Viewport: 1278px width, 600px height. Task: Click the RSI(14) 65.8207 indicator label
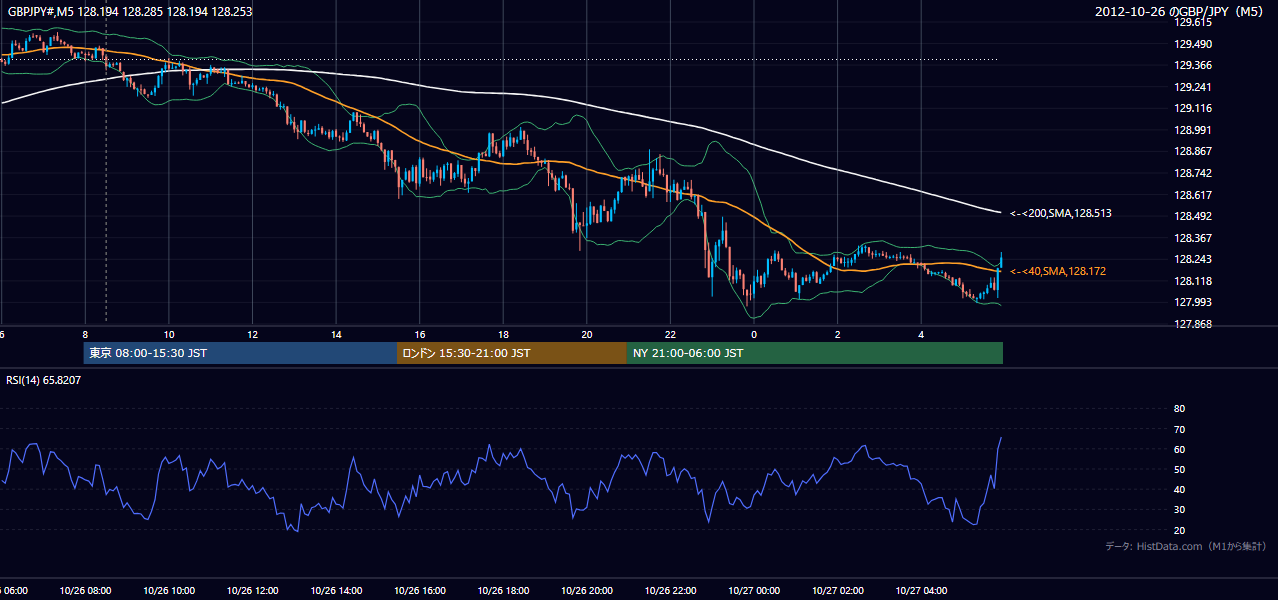pyautogui.click(x=44, y=381)
